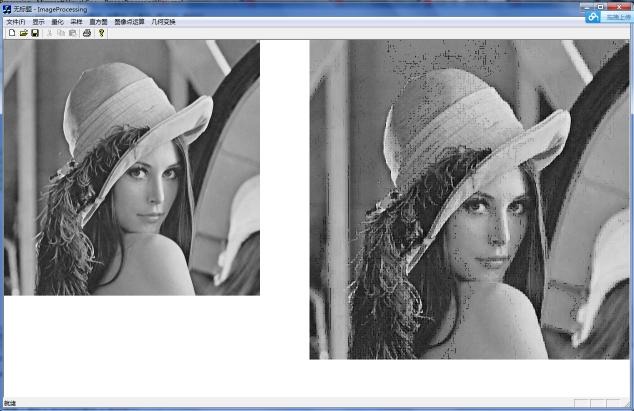Click the ImageProcessing app icon in title bar
Image resolution: width=634 pixels, height=411 pixels.
coord(7,9)
